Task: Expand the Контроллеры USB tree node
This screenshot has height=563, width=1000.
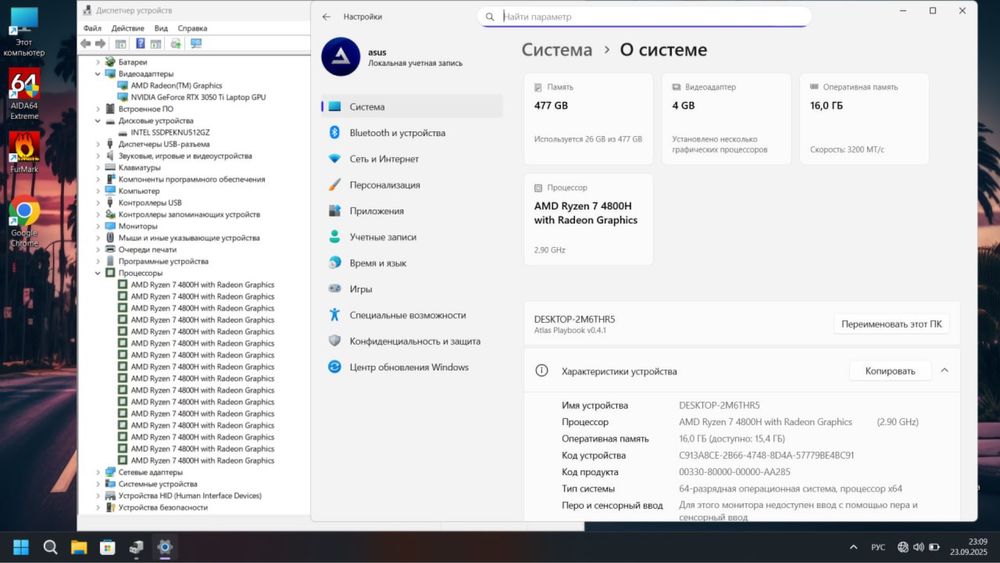Action: (x=98, y=203)
